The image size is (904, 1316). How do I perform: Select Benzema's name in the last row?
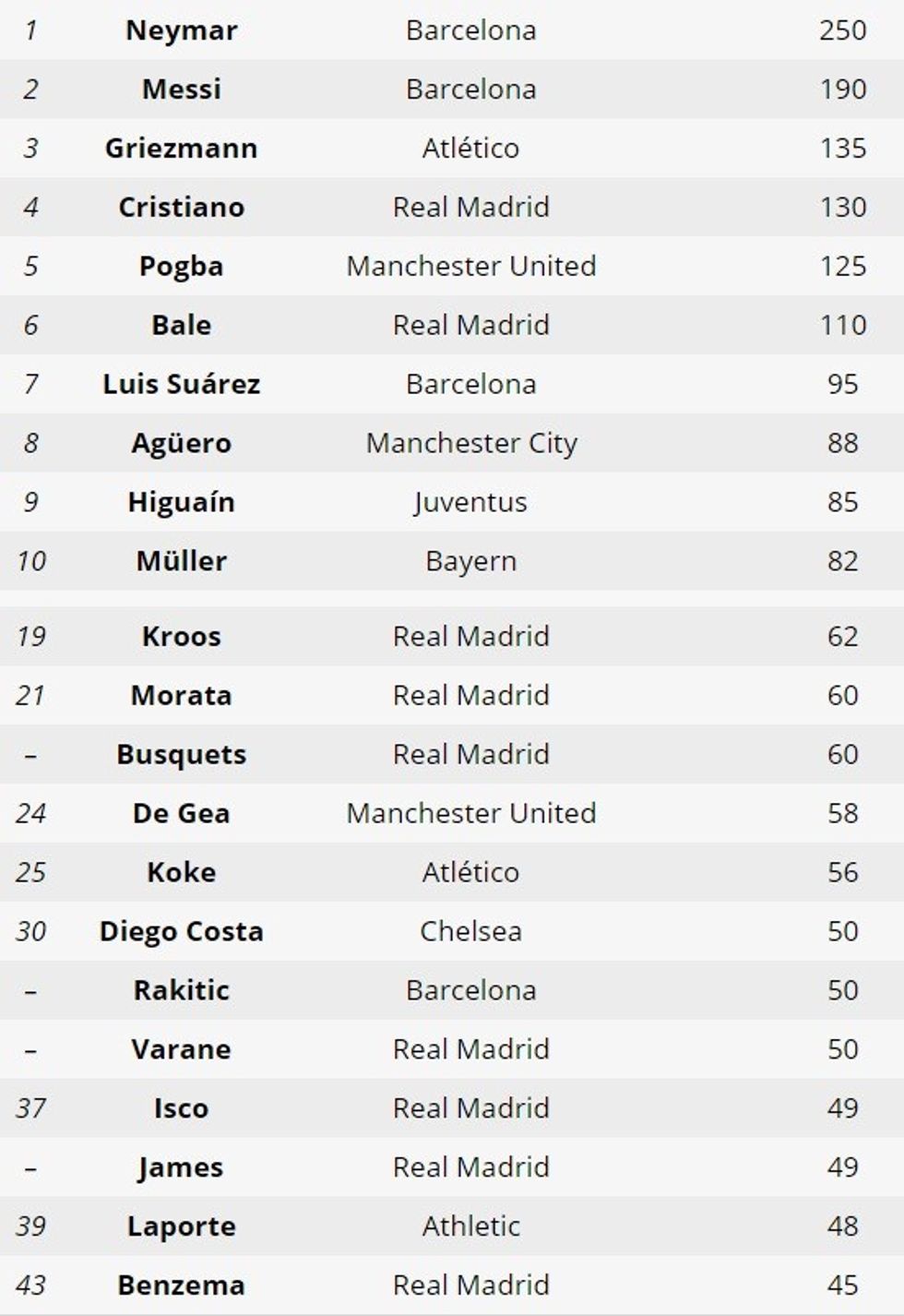(181, 1286)
